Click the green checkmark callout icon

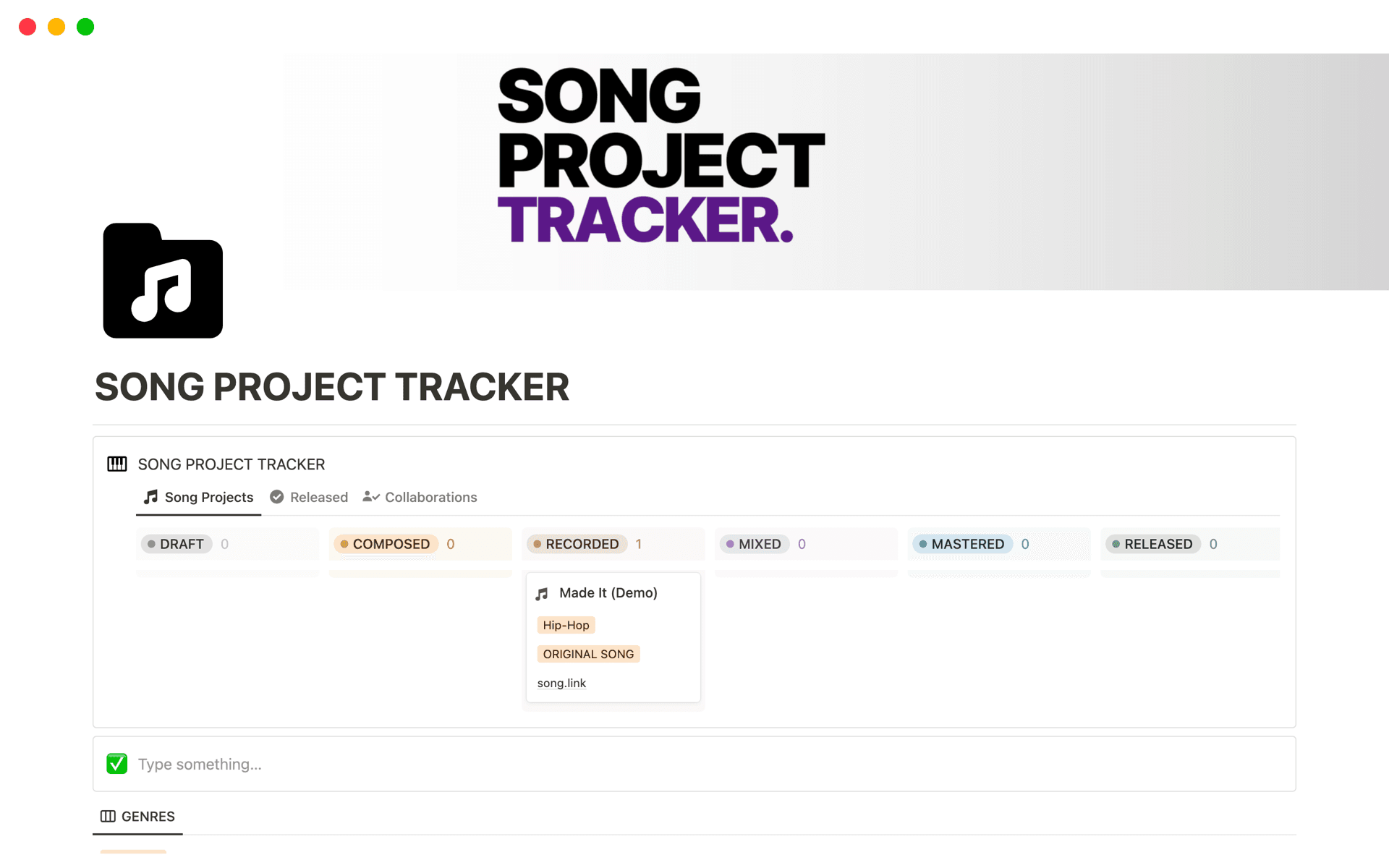point(116,764)
